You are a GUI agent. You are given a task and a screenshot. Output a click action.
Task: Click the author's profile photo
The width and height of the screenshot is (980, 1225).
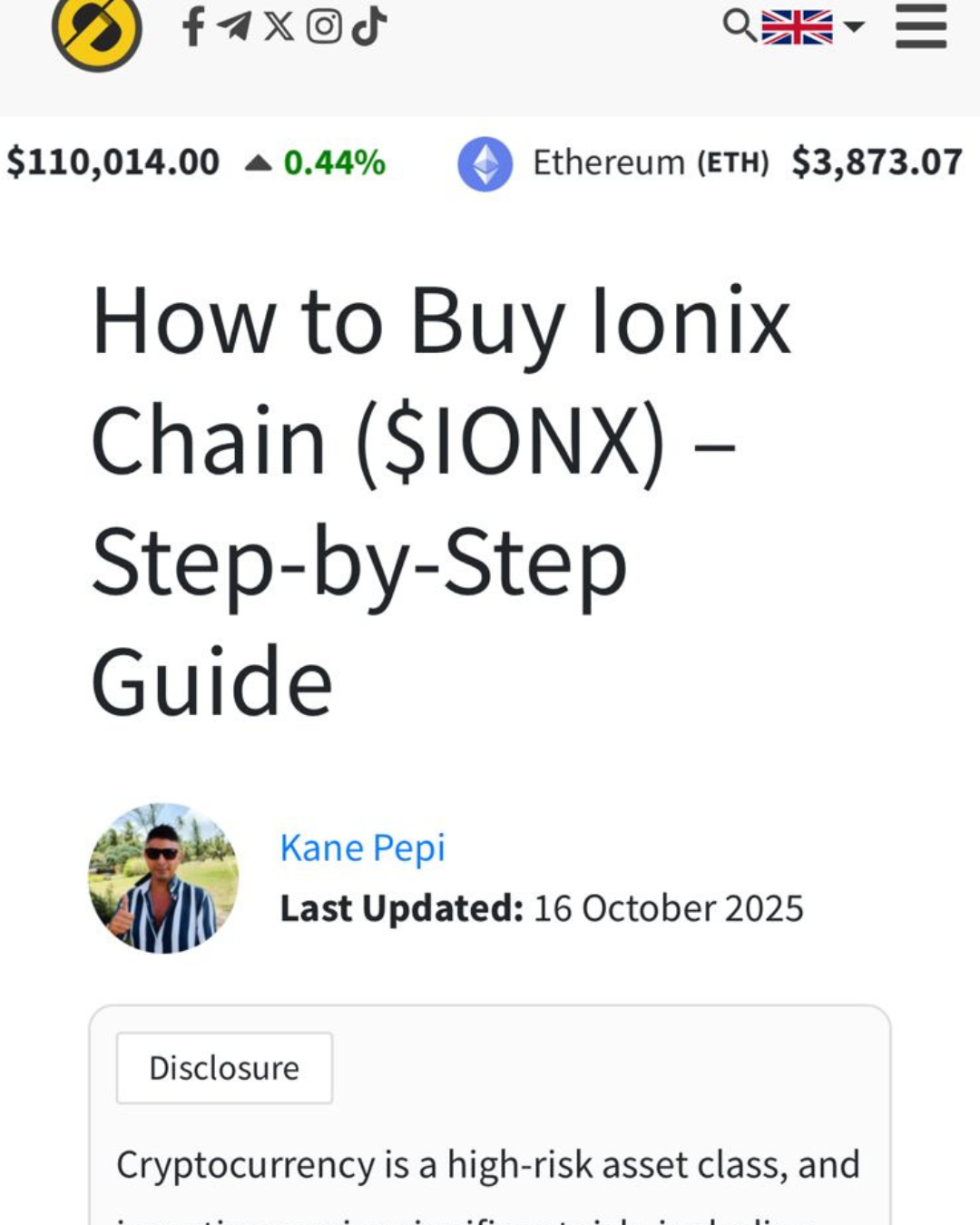pos(163,877)
